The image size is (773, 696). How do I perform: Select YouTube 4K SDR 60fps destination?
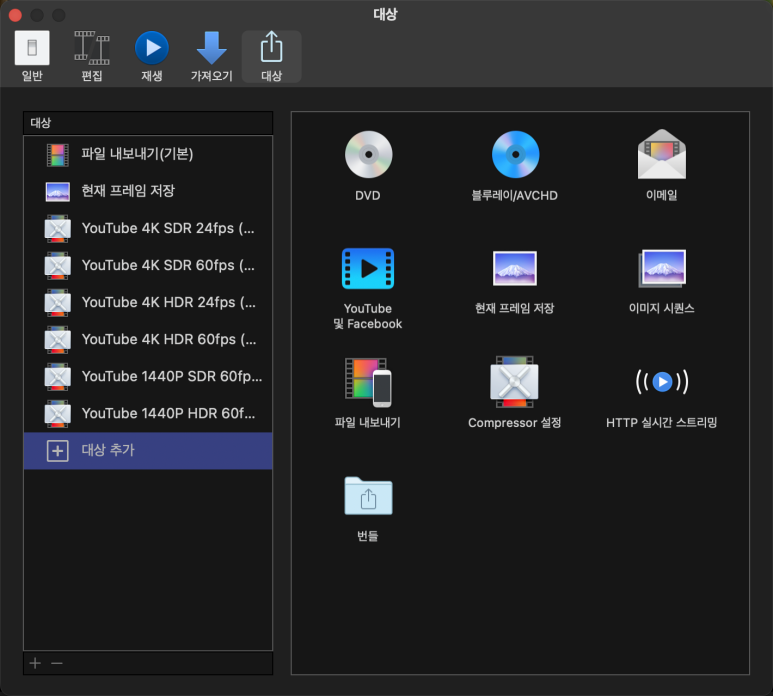(148, 265)
